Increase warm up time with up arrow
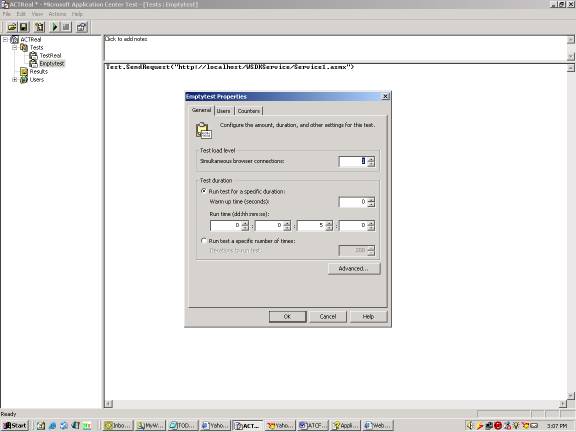576x432 pixels. (371, 199)
